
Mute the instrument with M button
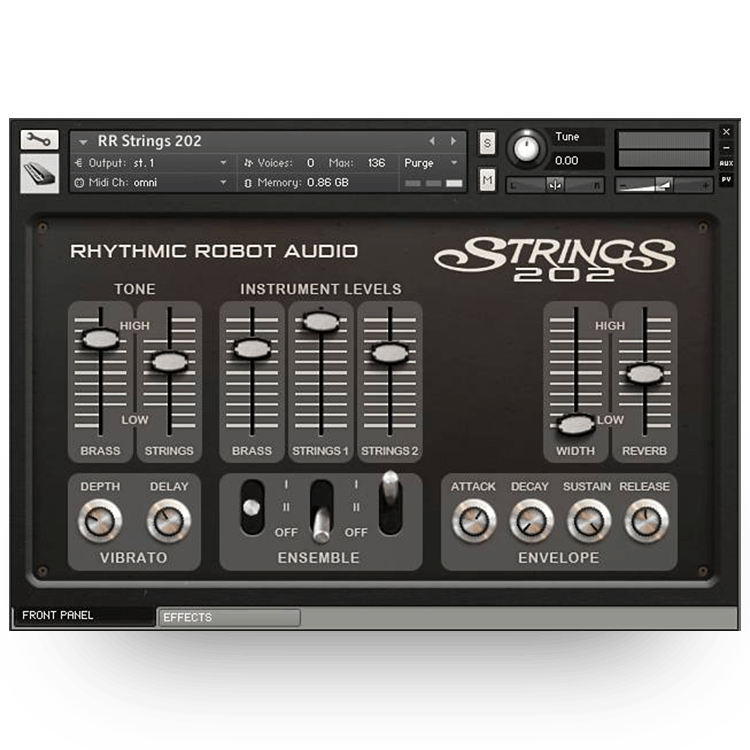click(x=487, y=180)
